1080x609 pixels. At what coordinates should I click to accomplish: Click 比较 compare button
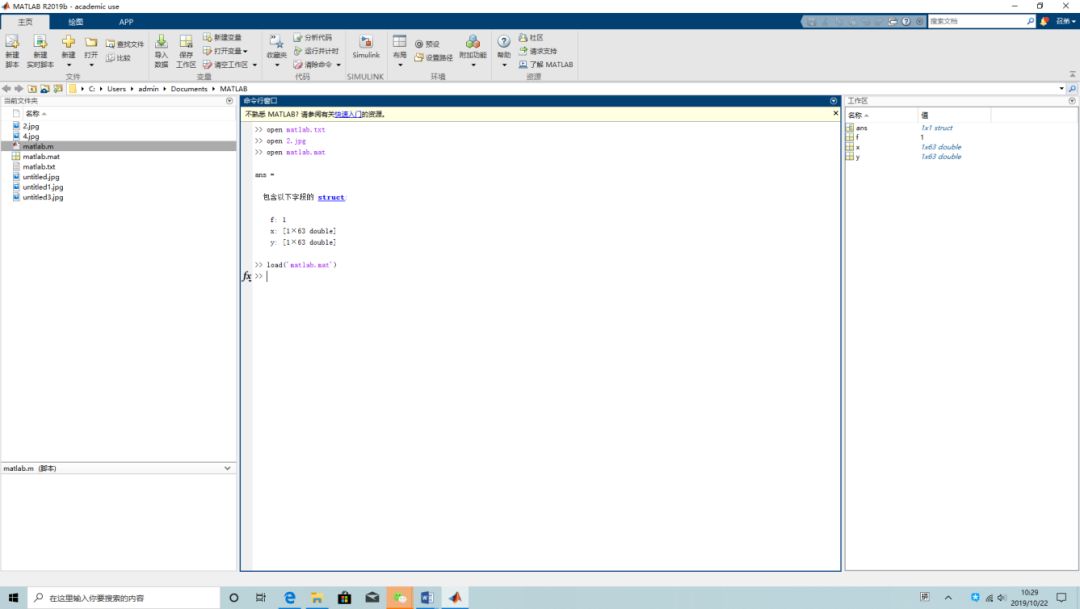click(x=118, y=58)
